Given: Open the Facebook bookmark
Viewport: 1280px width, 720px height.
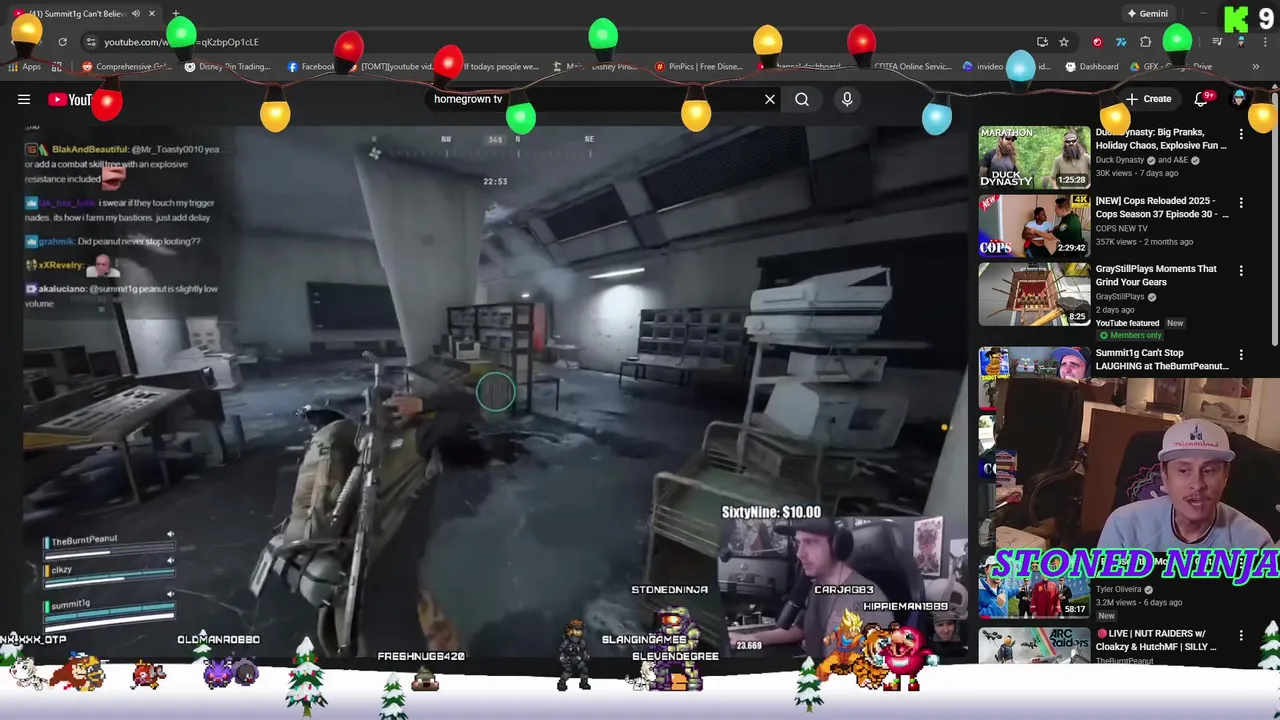Looking at the screenshot, I should pos(311,67).
